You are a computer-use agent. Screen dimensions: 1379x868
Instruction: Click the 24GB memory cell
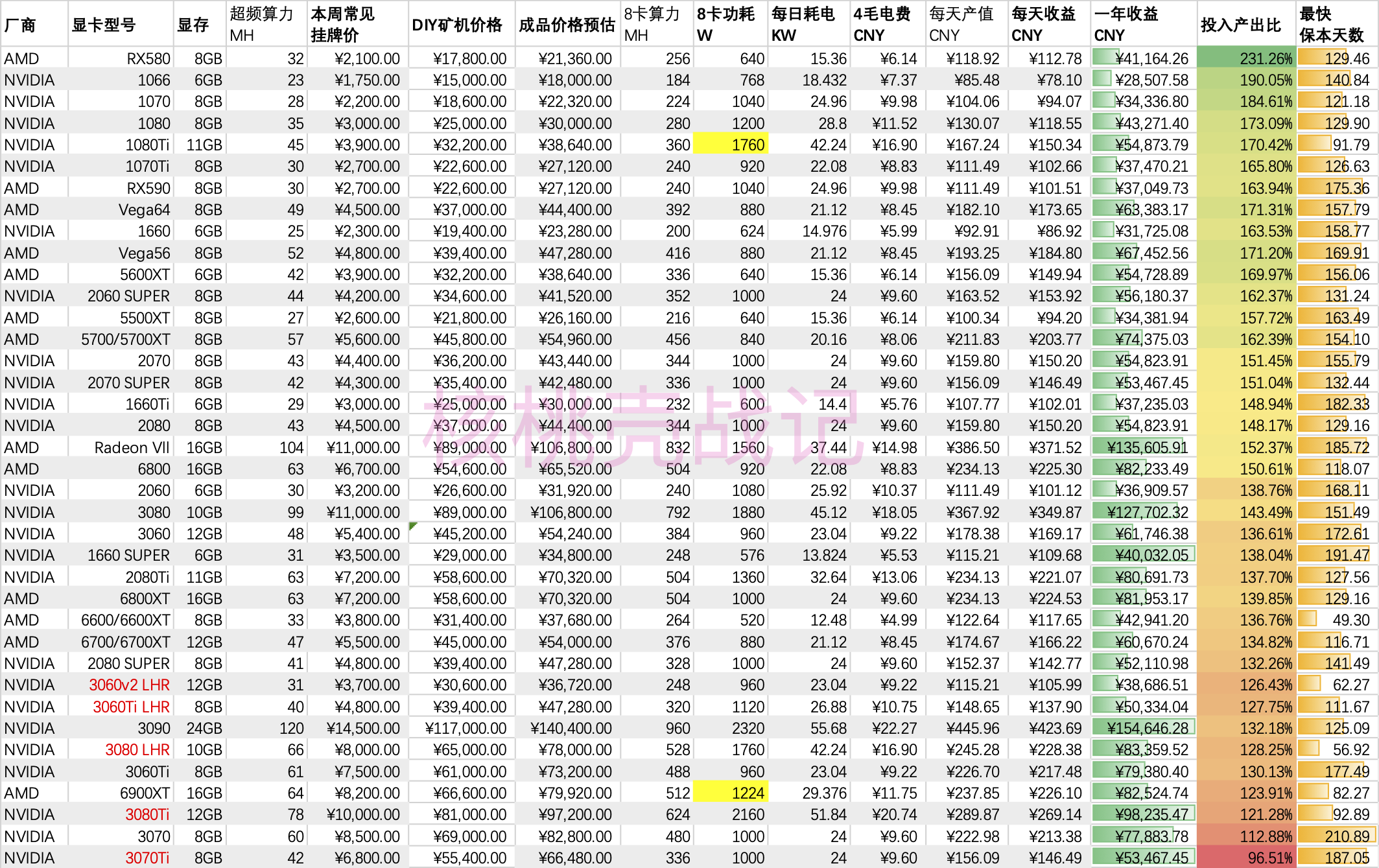(x=200, y=728)
